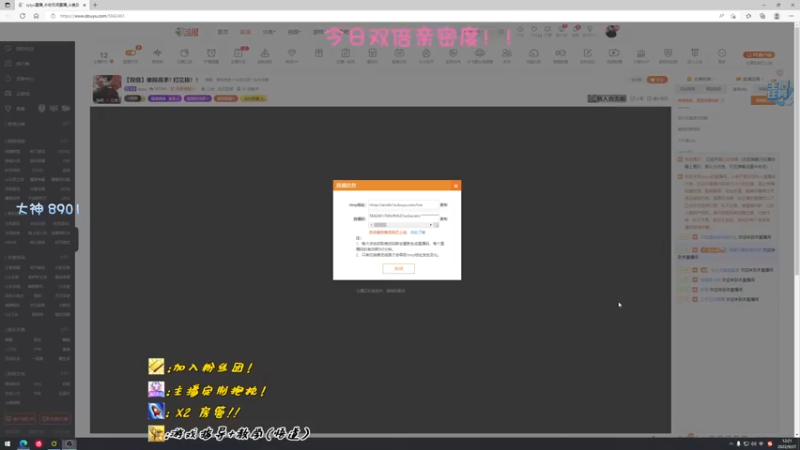The image size is (800, 450).
Task: Click the circle minus icon at the toolbar end
Action: [721, 54]
